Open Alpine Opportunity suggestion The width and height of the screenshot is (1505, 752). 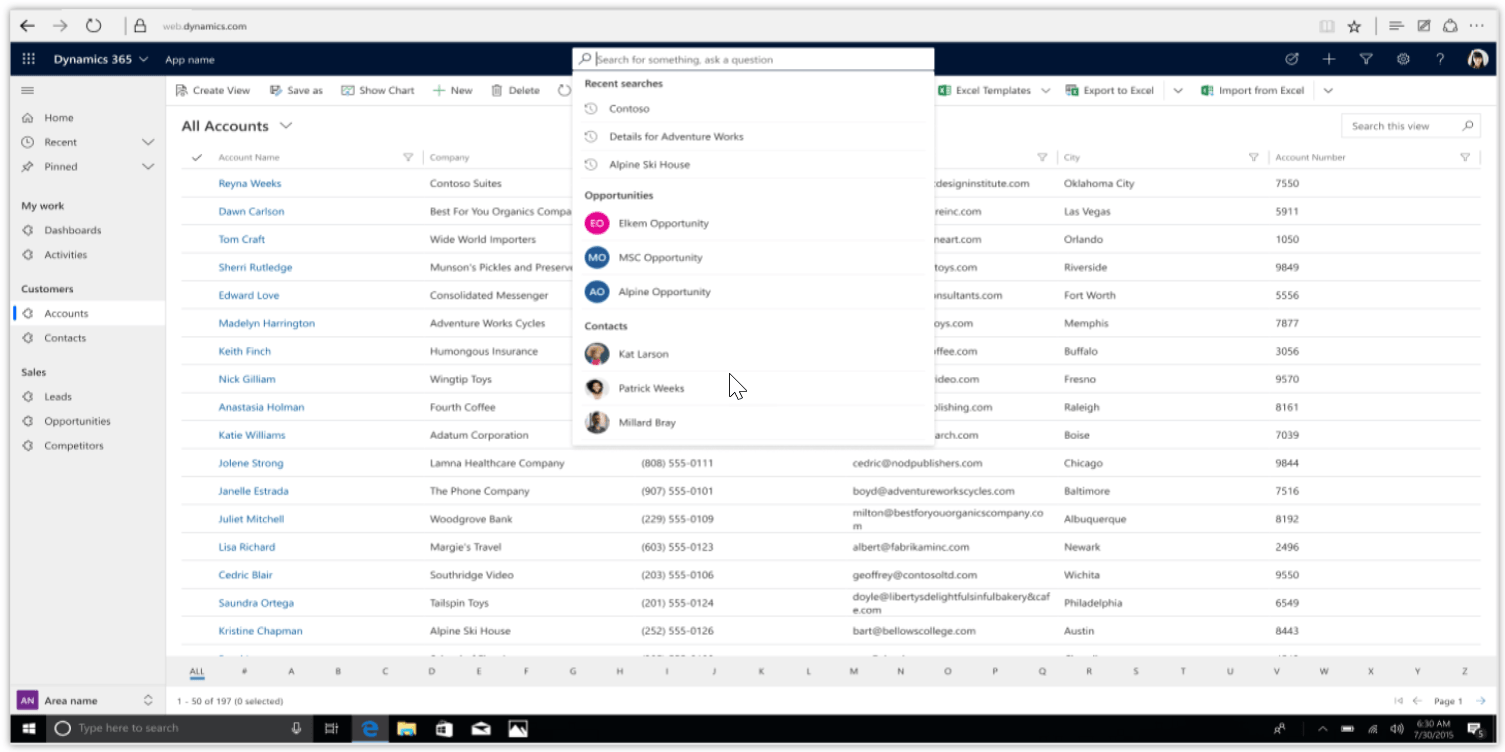(x=753, y=292)
